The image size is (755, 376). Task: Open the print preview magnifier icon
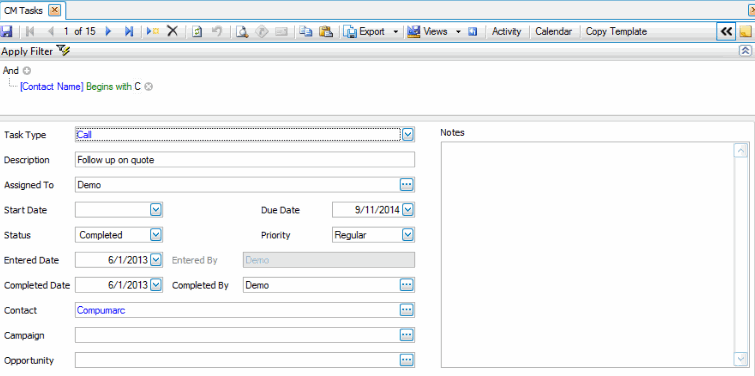[x=242, y=31]
